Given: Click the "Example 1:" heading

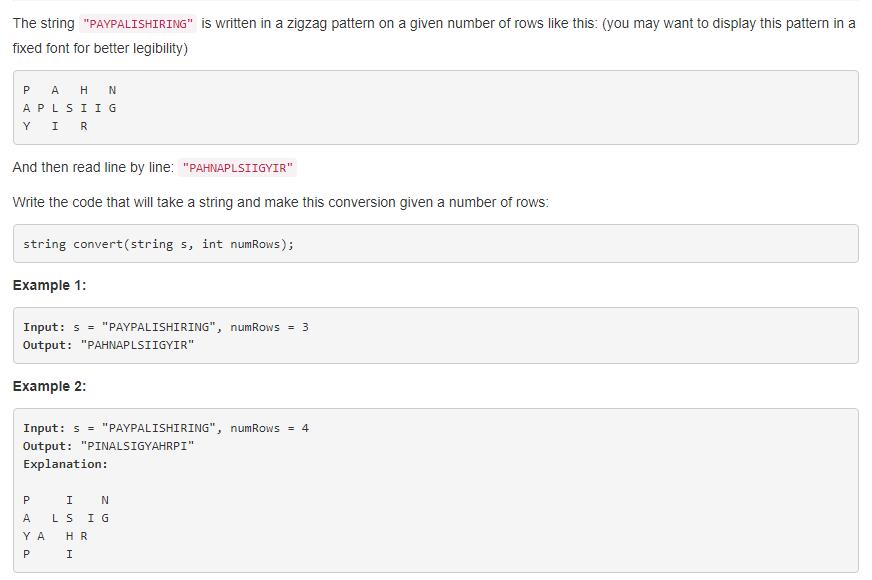Looking at the screenshot, I should click(x=49, y=286).
